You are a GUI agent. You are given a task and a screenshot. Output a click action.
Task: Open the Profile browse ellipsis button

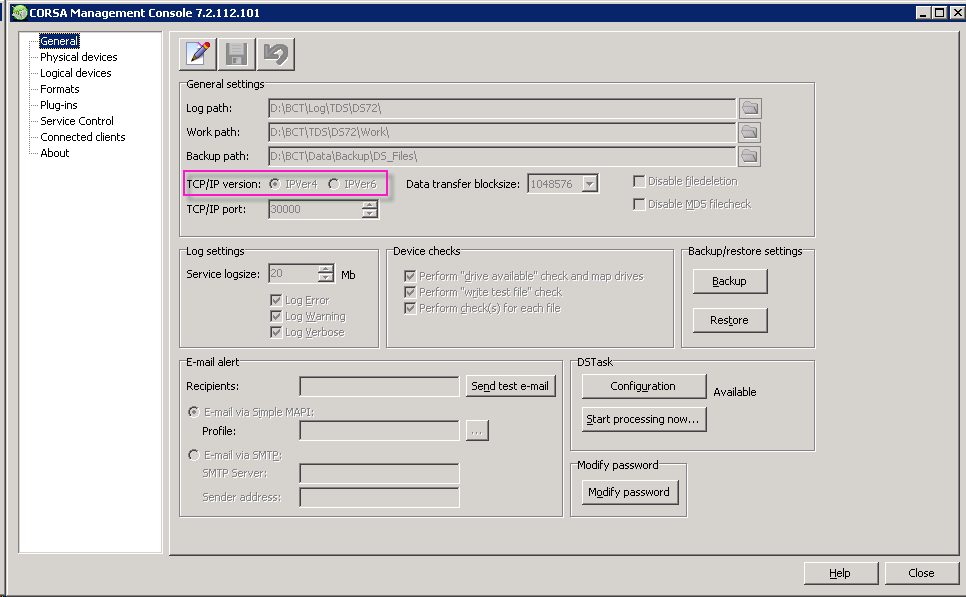pos(477,431)
